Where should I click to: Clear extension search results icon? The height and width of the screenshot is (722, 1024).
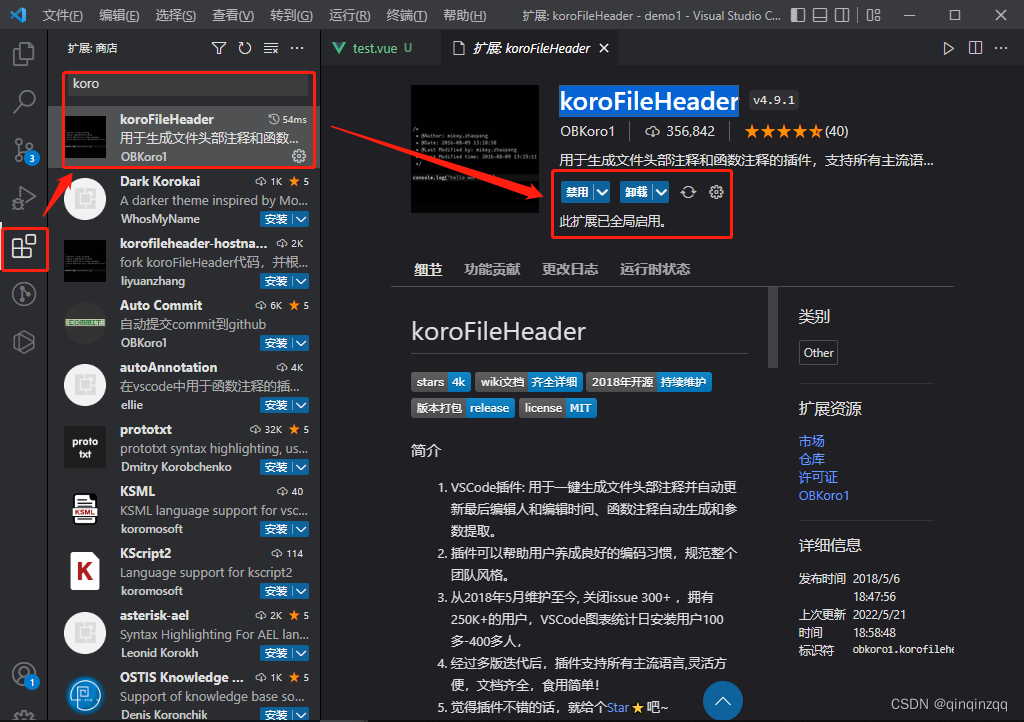271,48
